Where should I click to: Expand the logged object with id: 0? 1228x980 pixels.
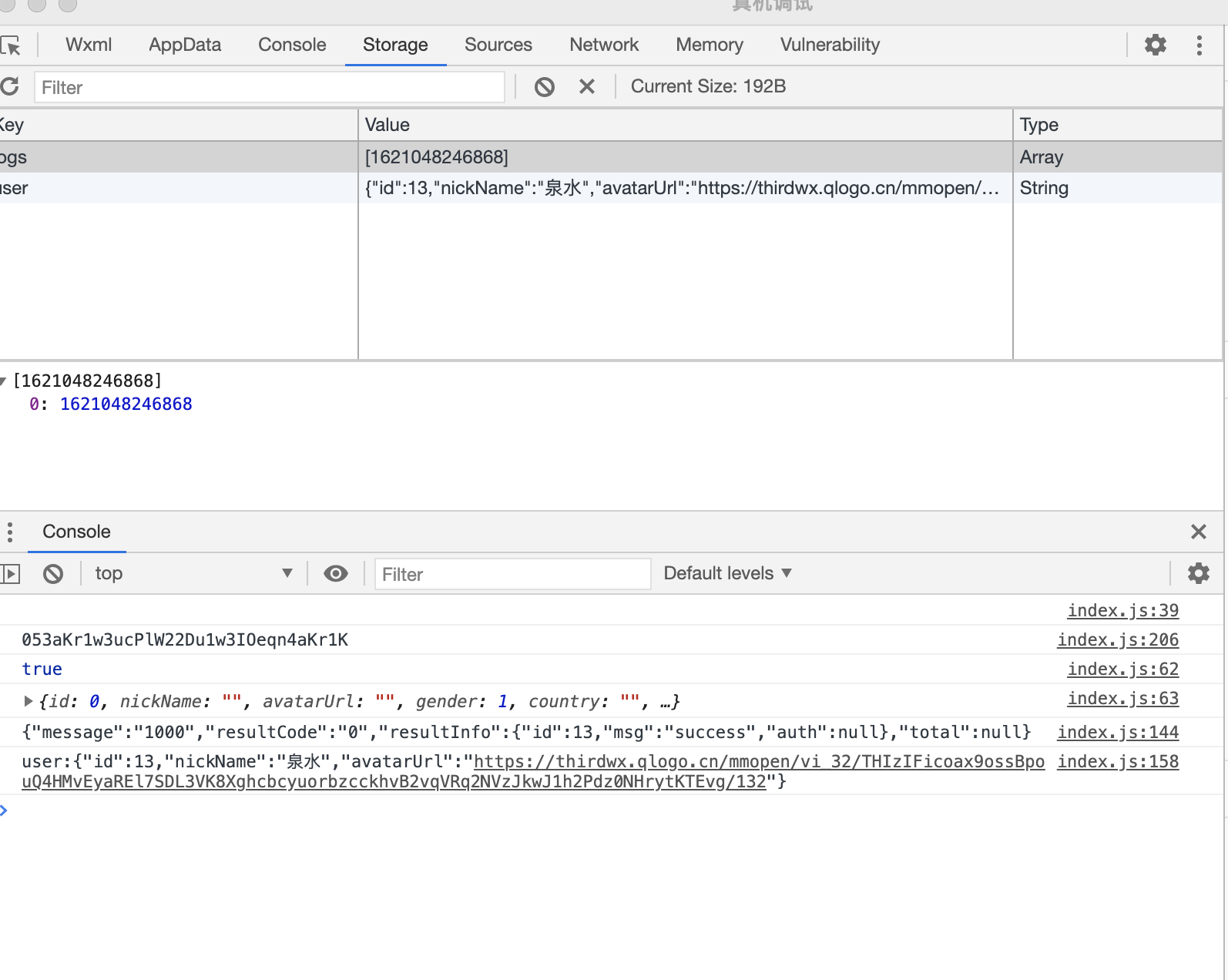pyautogui.click(x=29, y=701)
